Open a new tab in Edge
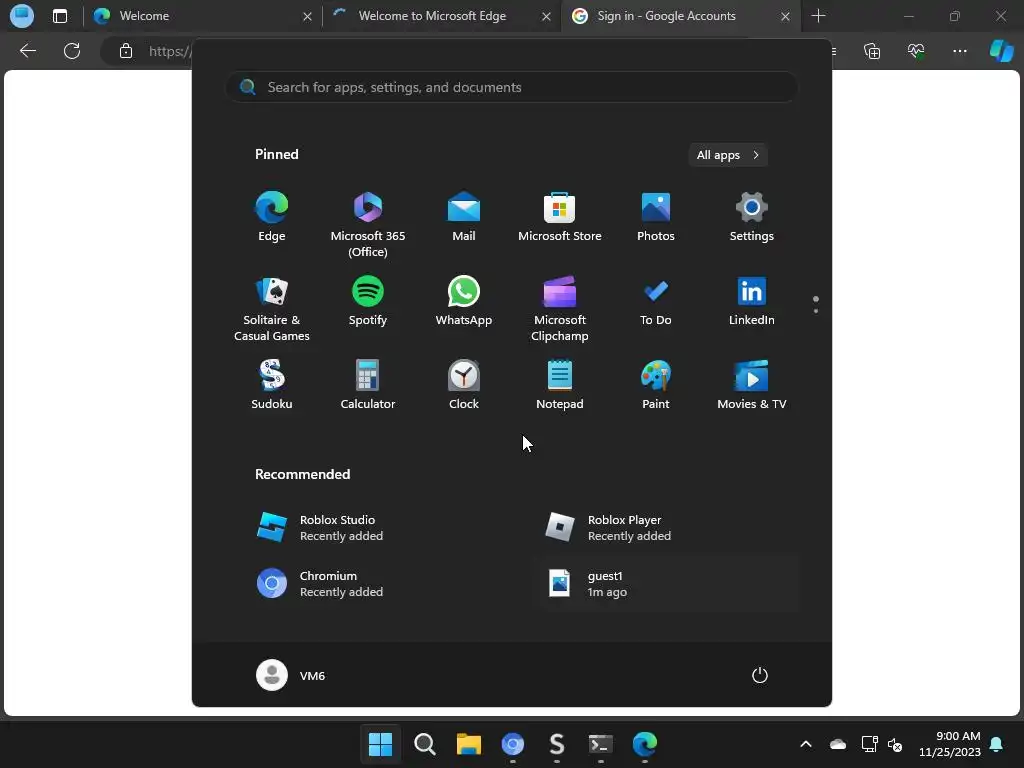Screen dimensions: 1024x768 (818, 16)
